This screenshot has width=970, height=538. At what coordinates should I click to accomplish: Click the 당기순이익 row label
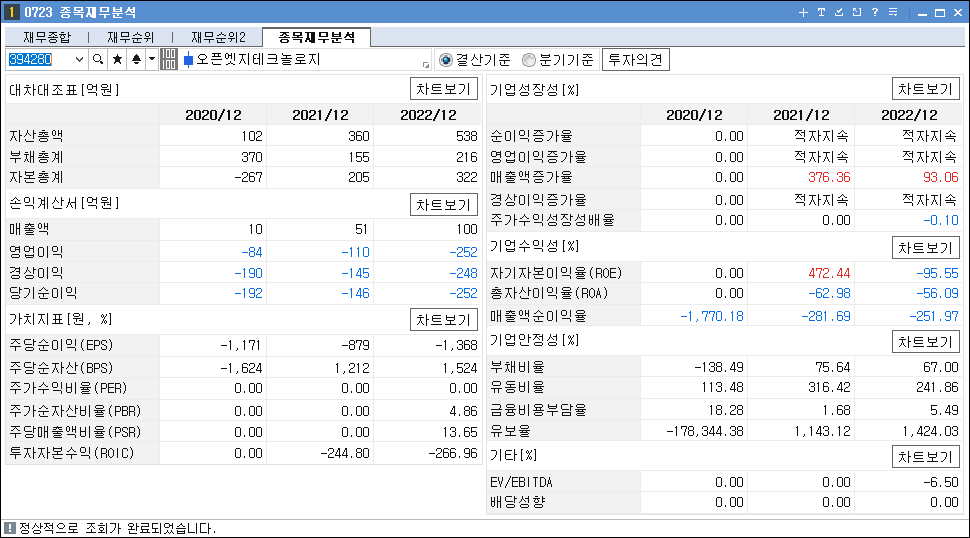click(x=43, y=293)
